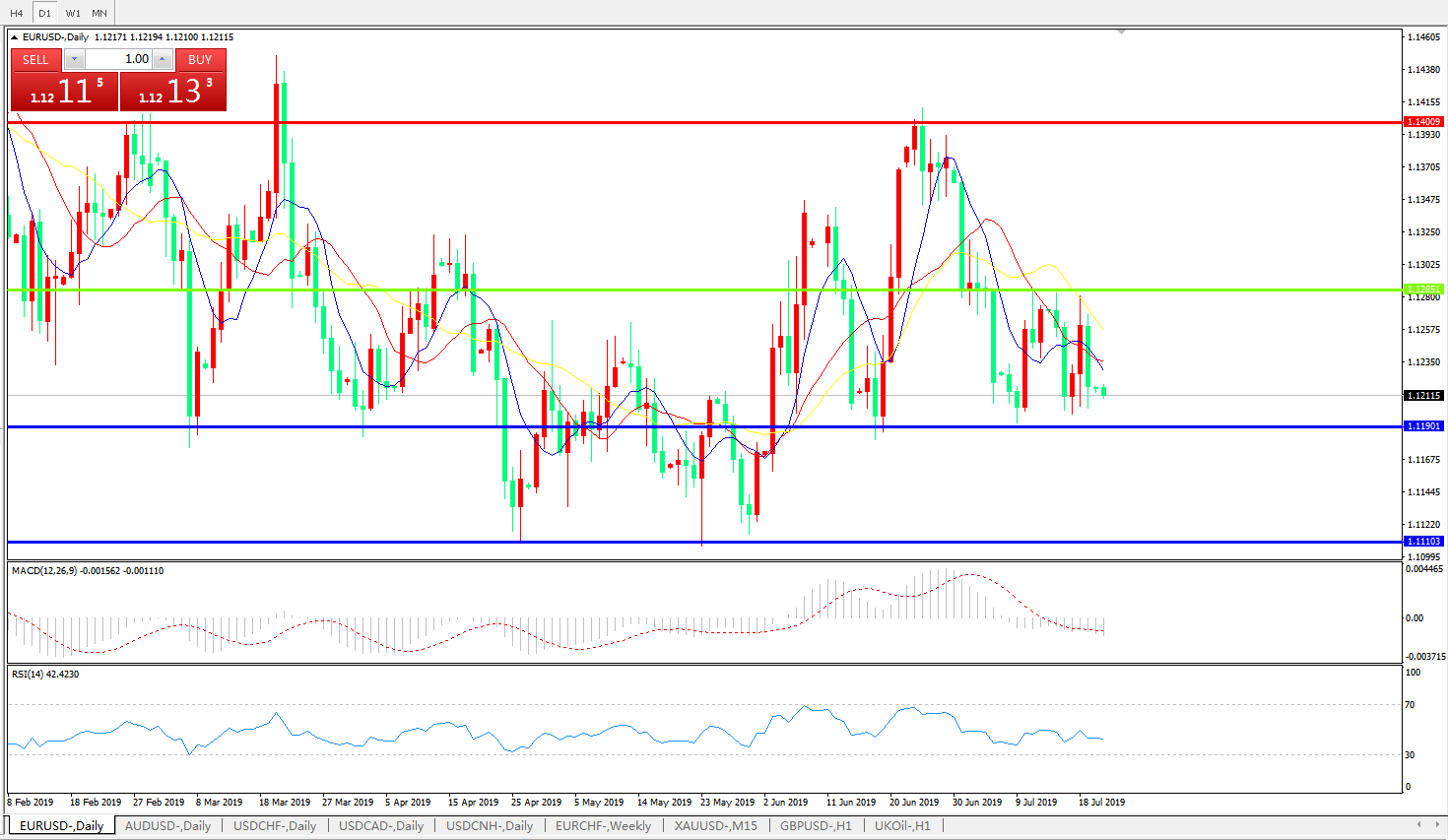Switch to the H4 timeframe

[x=16, y=13]
